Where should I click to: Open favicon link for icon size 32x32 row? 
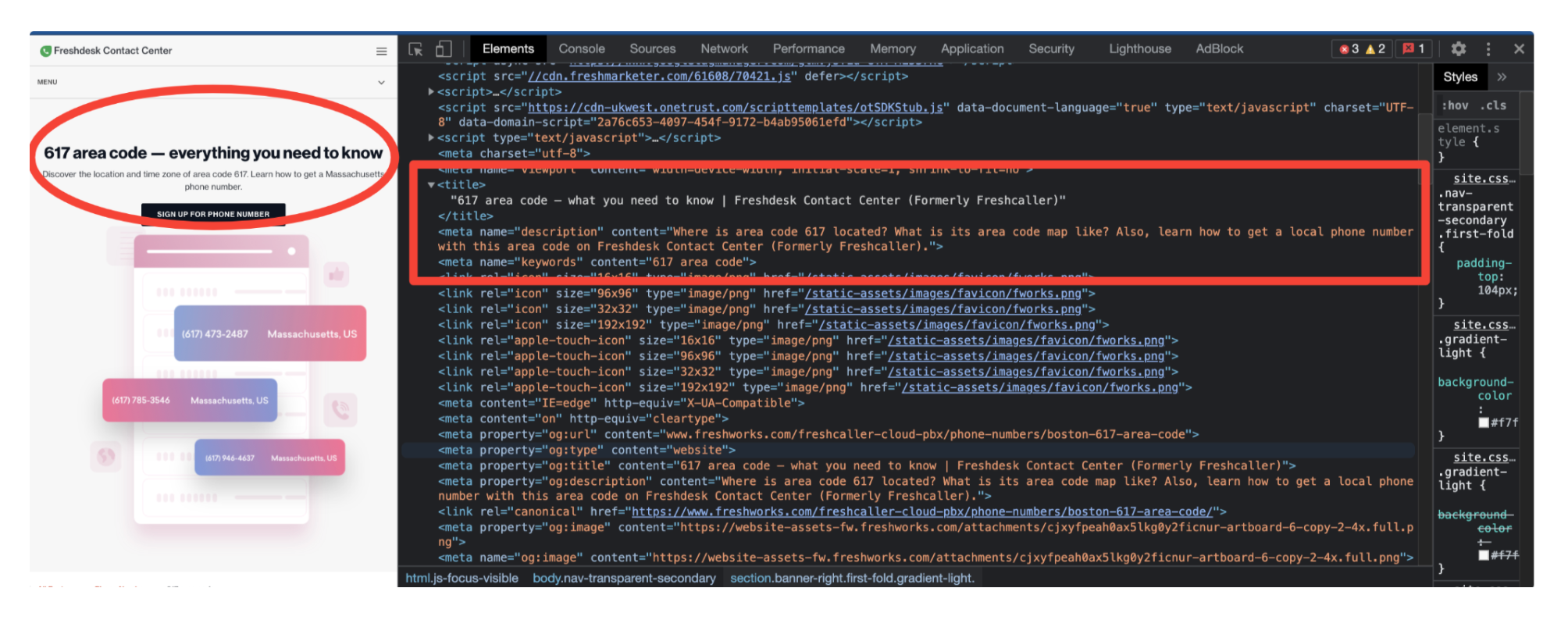click(943, 309)
